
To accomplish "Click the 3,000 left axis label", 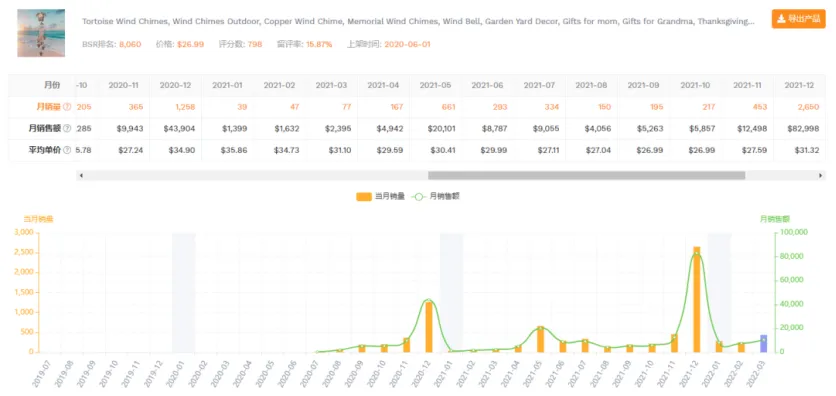I will pos(23,232).
